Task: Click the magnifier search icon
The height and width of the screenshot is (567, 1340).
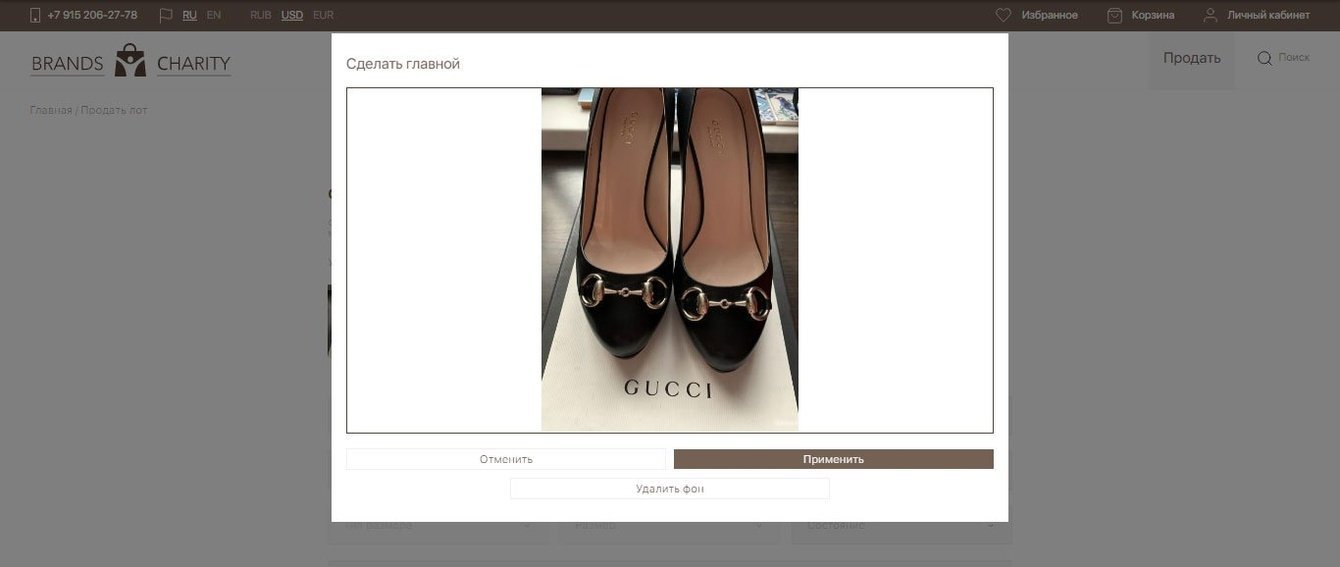Action: 1265,58
